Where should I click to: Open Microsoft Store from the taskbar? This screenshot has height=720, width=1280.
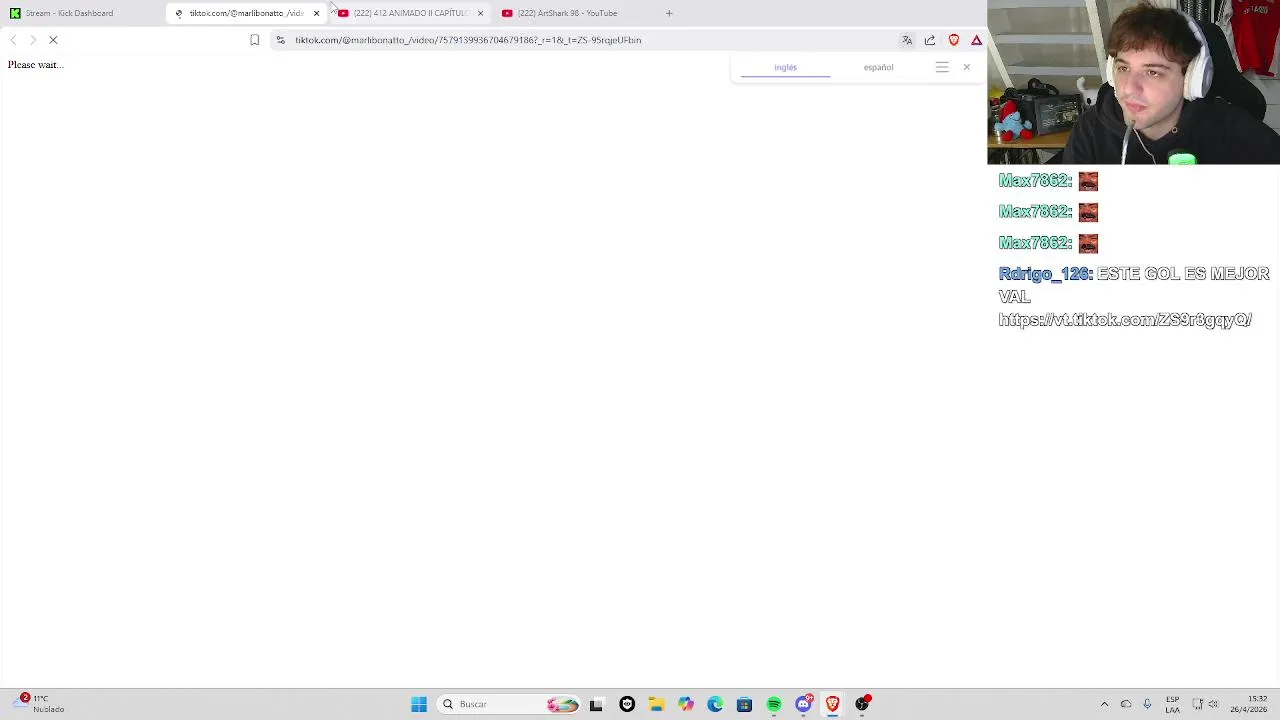pyautogui.click(x=744, y=704)
